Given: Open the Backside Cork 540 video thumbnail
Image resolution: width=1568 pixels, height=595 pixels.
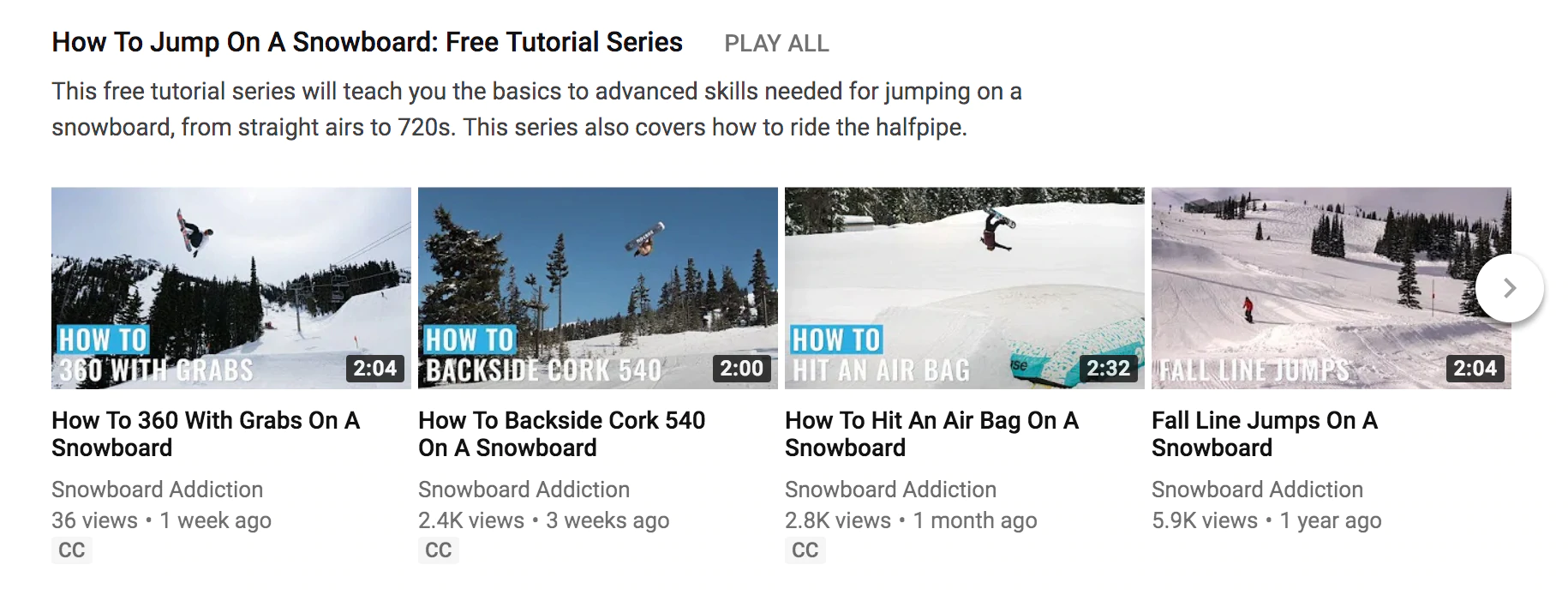Looking at the screenshot, I should point(597,287).
